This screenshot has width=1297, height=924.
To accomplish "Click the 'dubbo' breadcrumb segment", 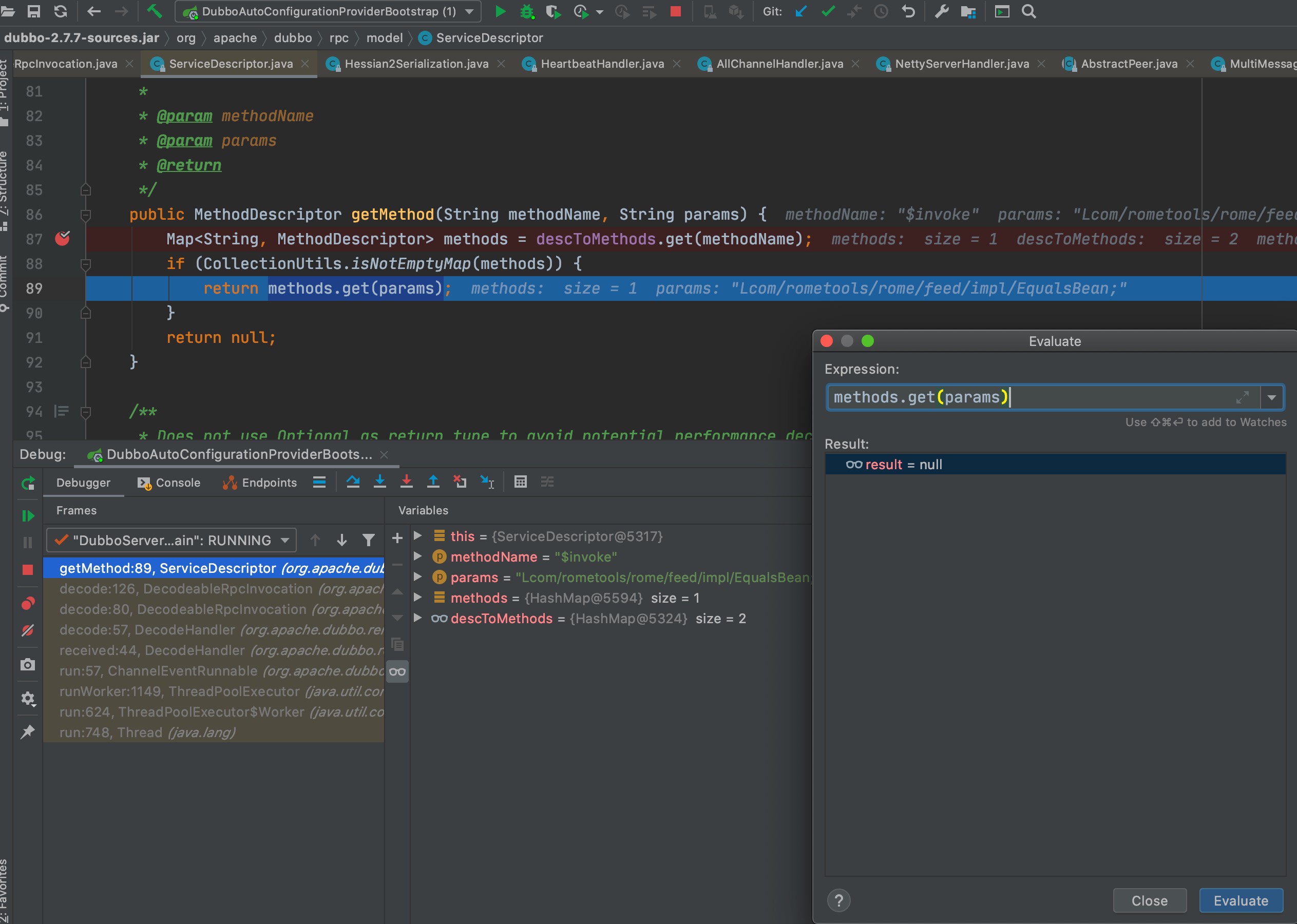I will (x=293, y=37).
